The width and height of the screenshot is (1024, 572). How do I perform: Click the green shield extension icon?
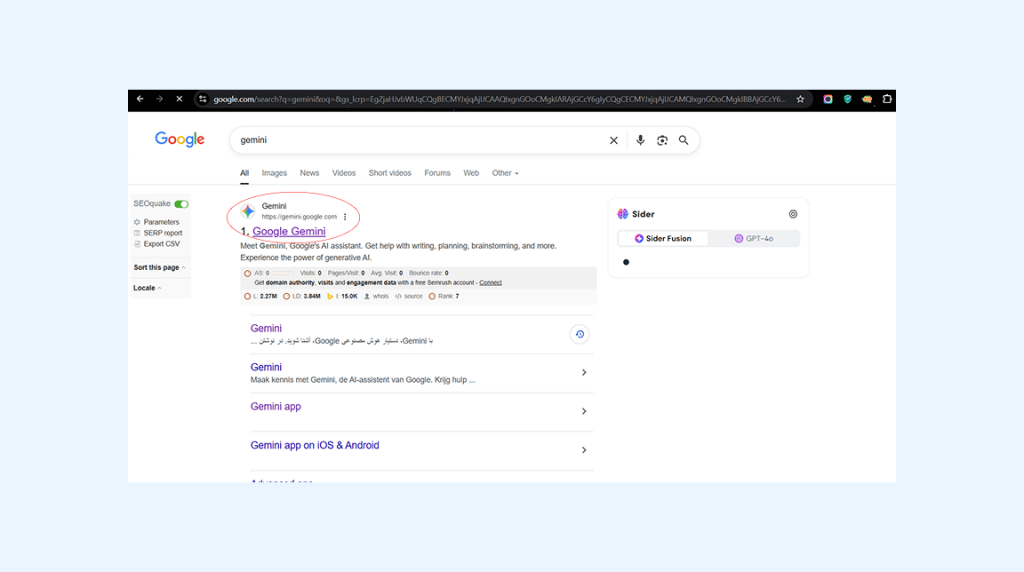pyautogui.click(x=847, y=99)
